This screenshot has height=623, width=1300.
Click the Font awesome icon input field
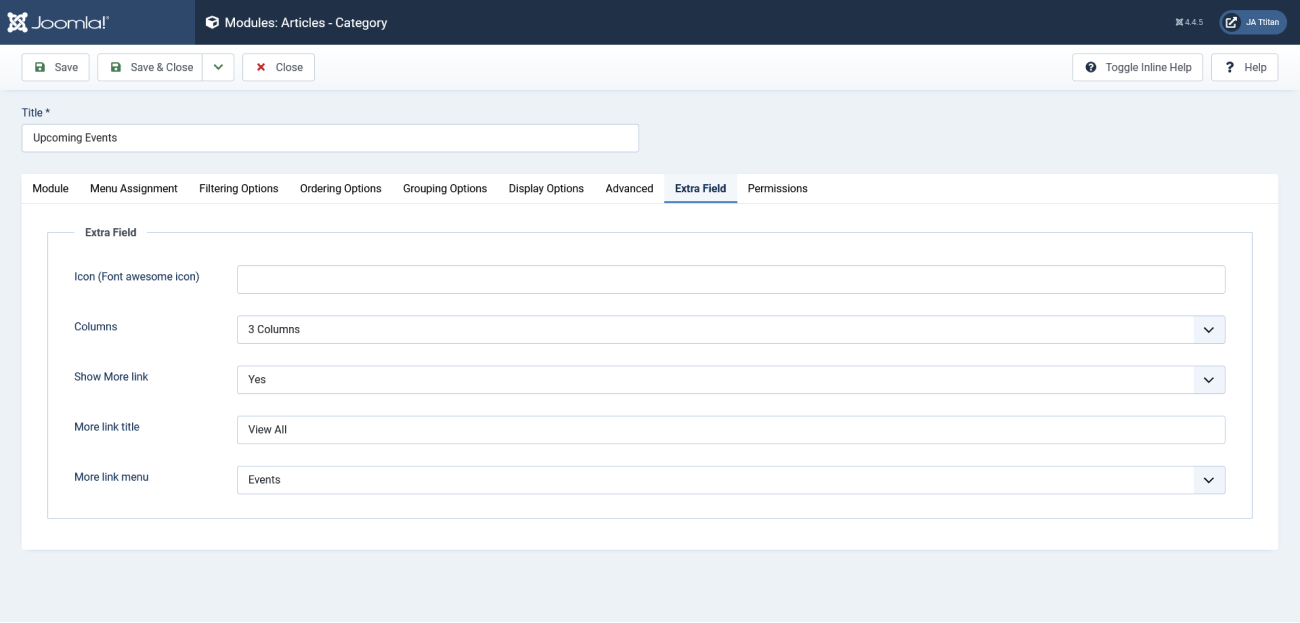731,279
